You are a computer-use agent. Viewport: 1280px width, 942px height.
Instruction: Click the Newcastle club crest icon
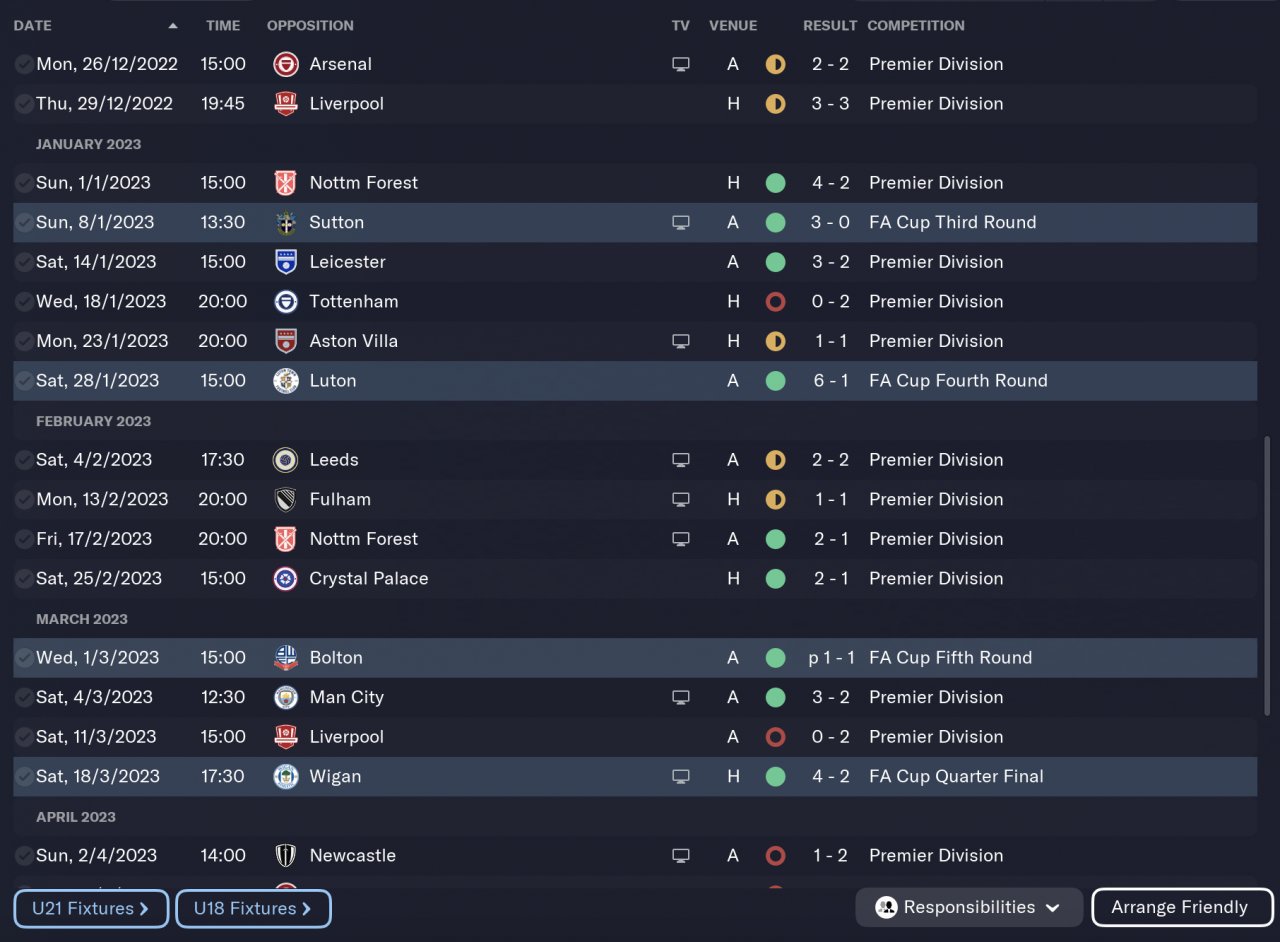286,856
